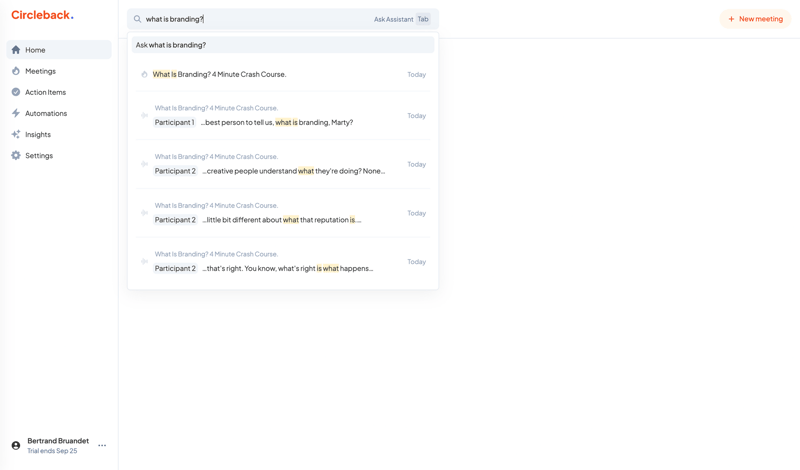Click the flame icon of the meeting result
This screenshot has height=470, width=800.
pos(144,75)
